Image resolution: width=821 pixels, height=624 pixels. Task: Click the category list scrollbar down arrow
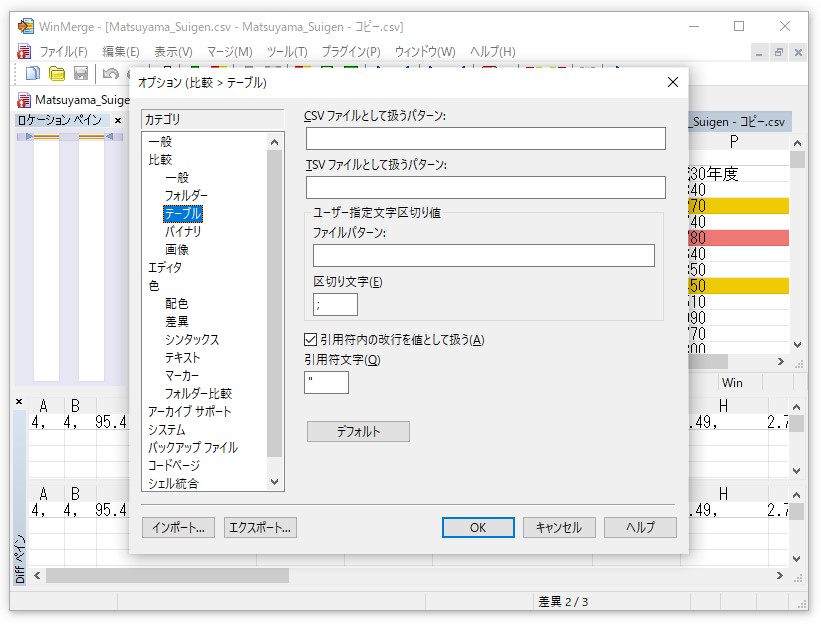(274, 481)
